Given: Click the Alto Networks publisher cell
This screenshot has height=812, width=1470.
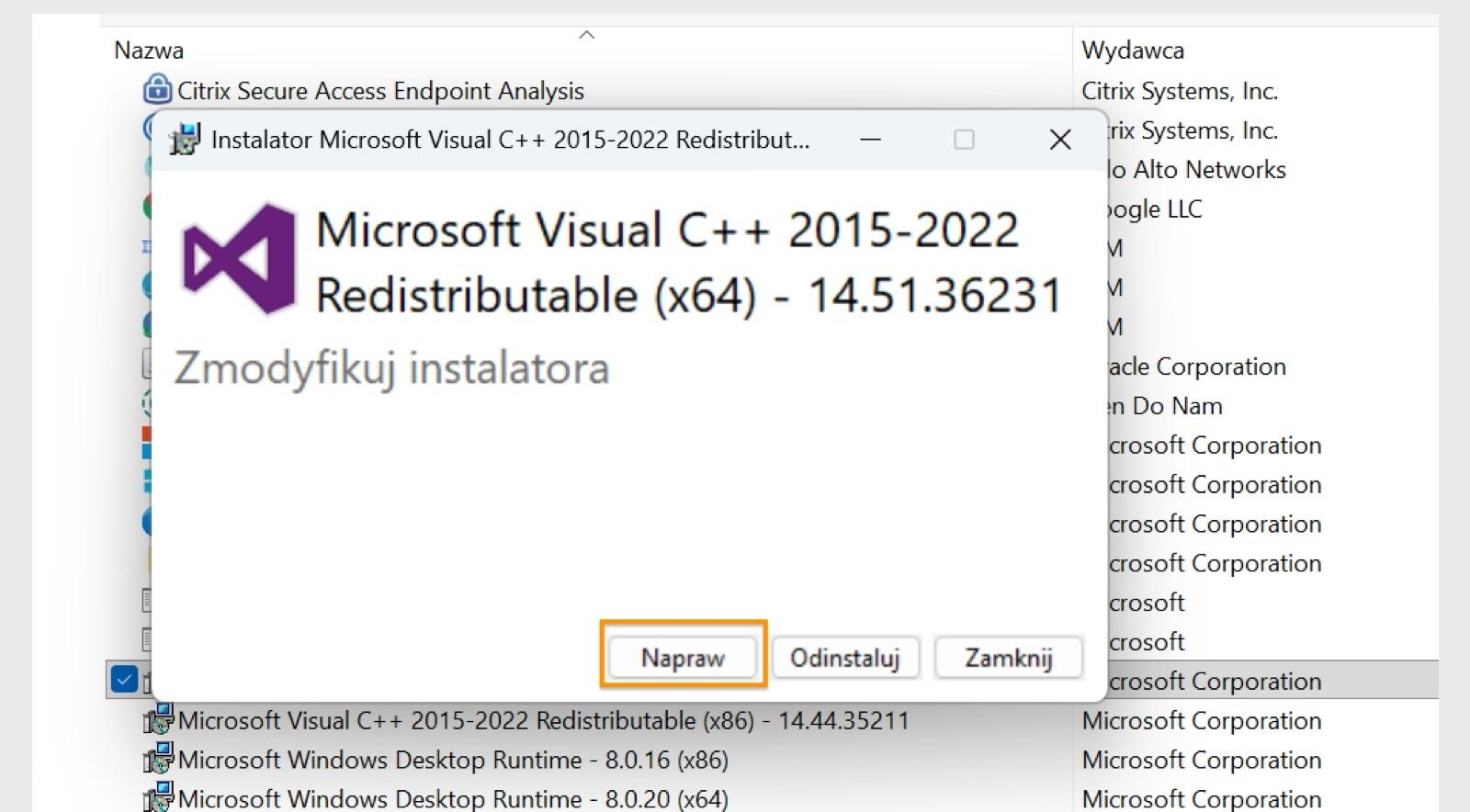Looking at the screenshot, I should 1197,170.
